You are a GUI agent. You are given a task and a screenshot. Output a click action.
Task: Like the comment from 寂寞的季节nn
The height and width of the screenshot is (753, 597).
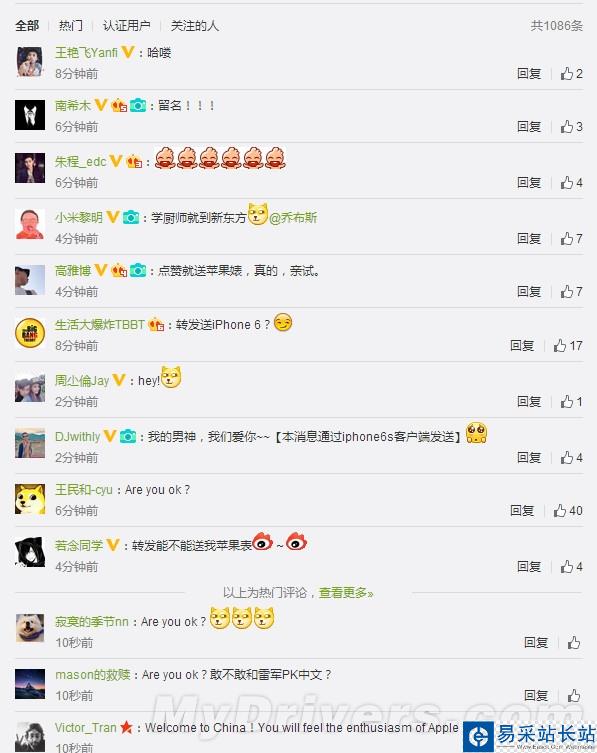[x=574, y=643]
